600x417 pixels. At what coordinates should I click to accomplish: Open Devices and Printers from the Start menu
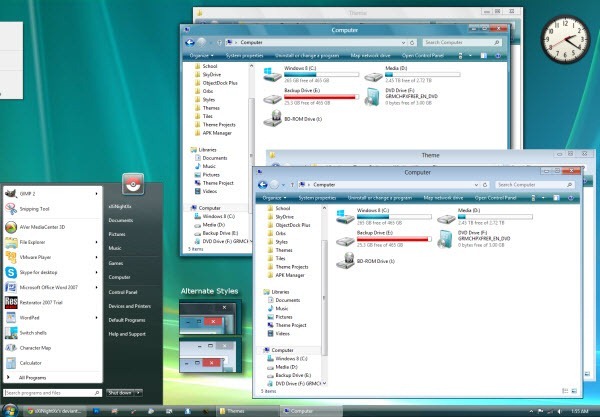(x=129, y=306)
